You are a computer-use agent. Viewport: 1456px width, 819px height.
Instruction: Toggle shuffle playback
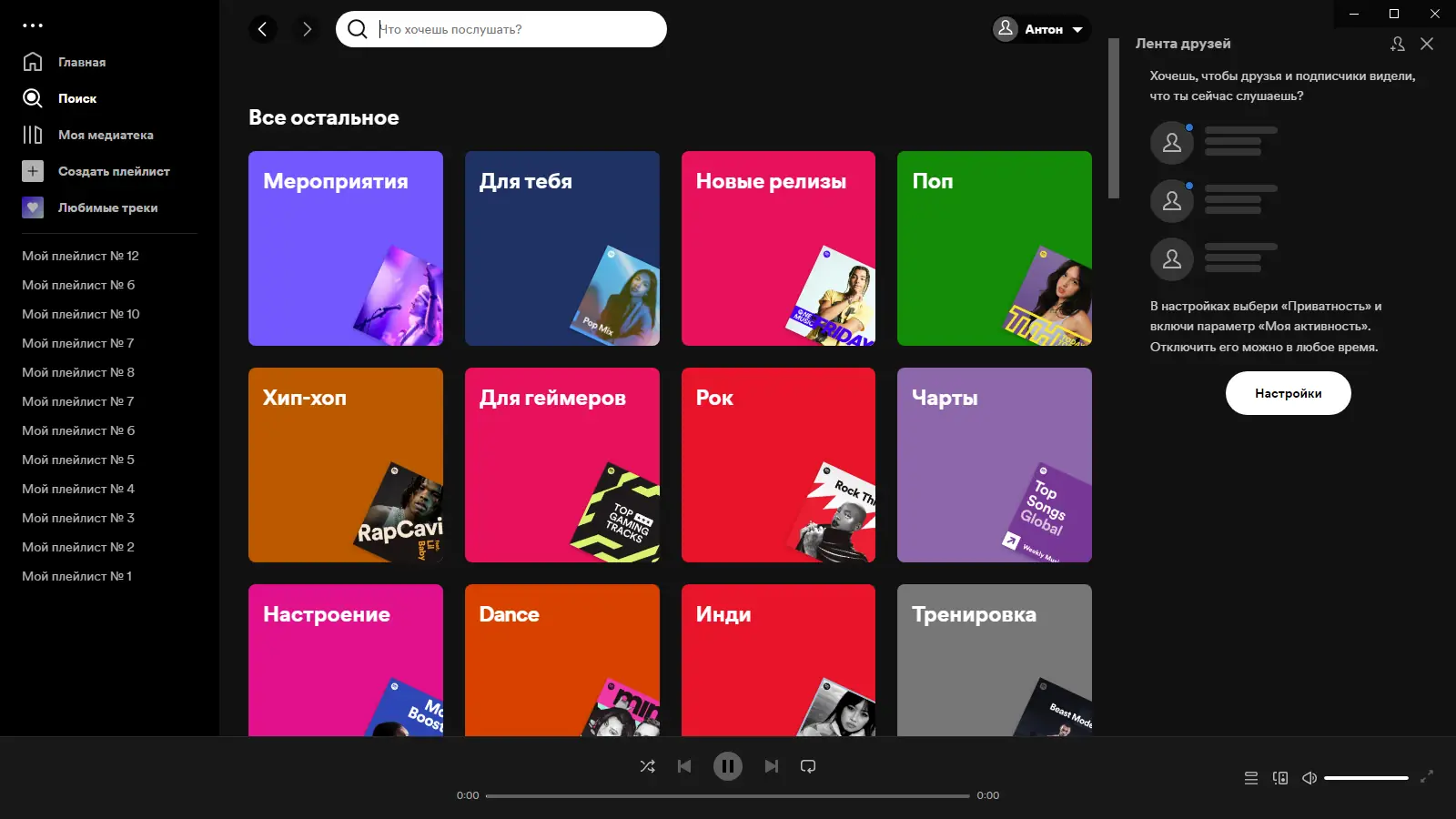click(648, 766)
